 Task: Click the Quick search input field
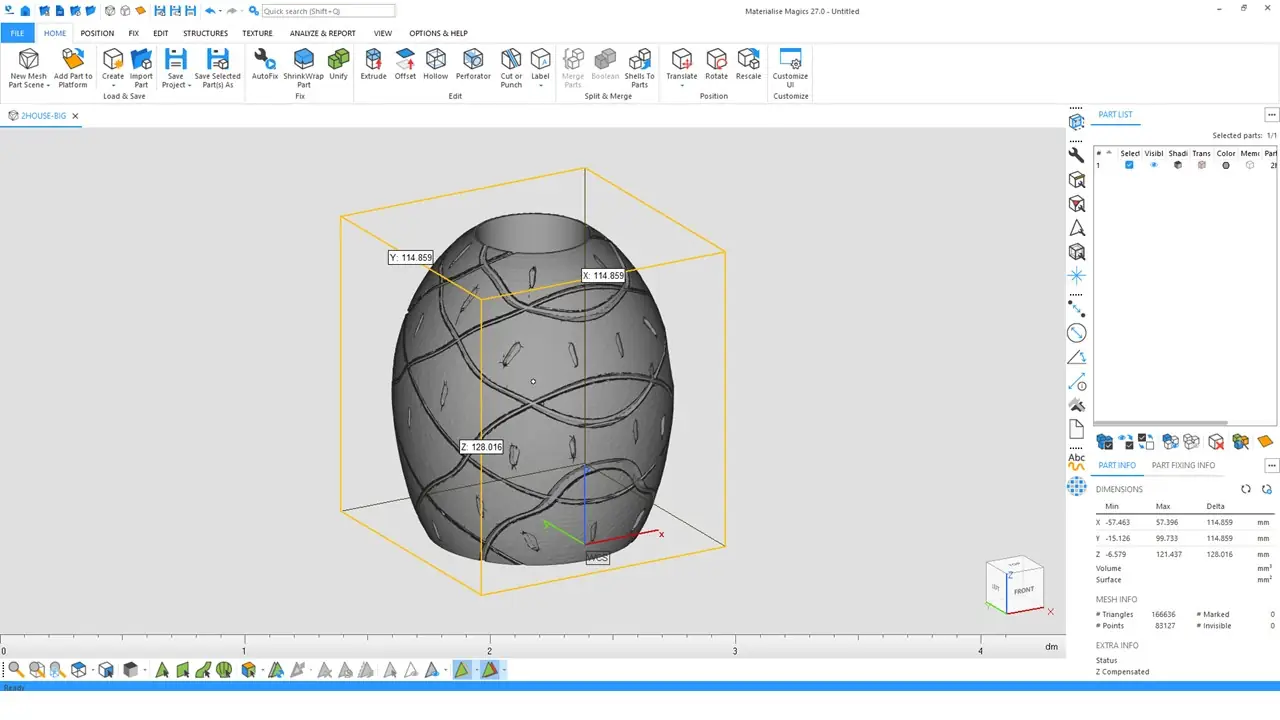[328, 11]
